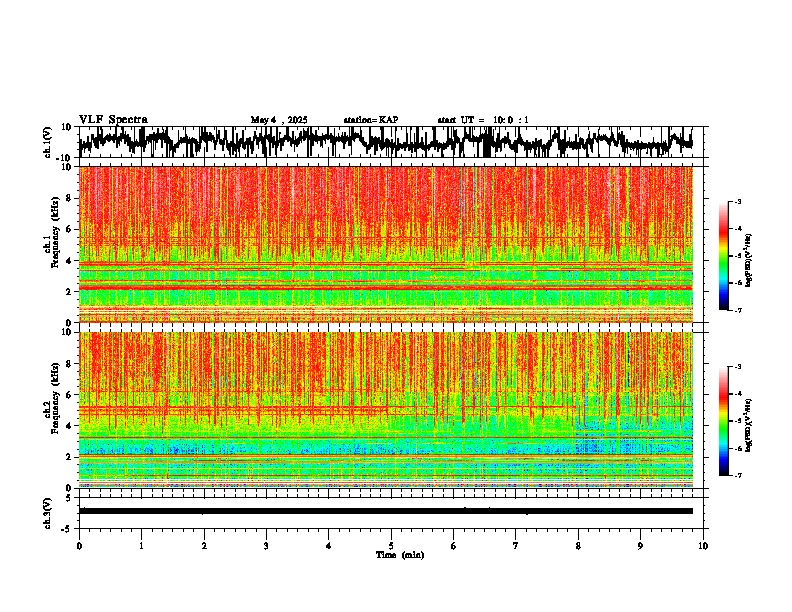This screenshot has width=792, height=612.
Task: Click the ch.1 voltage waveform panel
Action: pos(393,142)
